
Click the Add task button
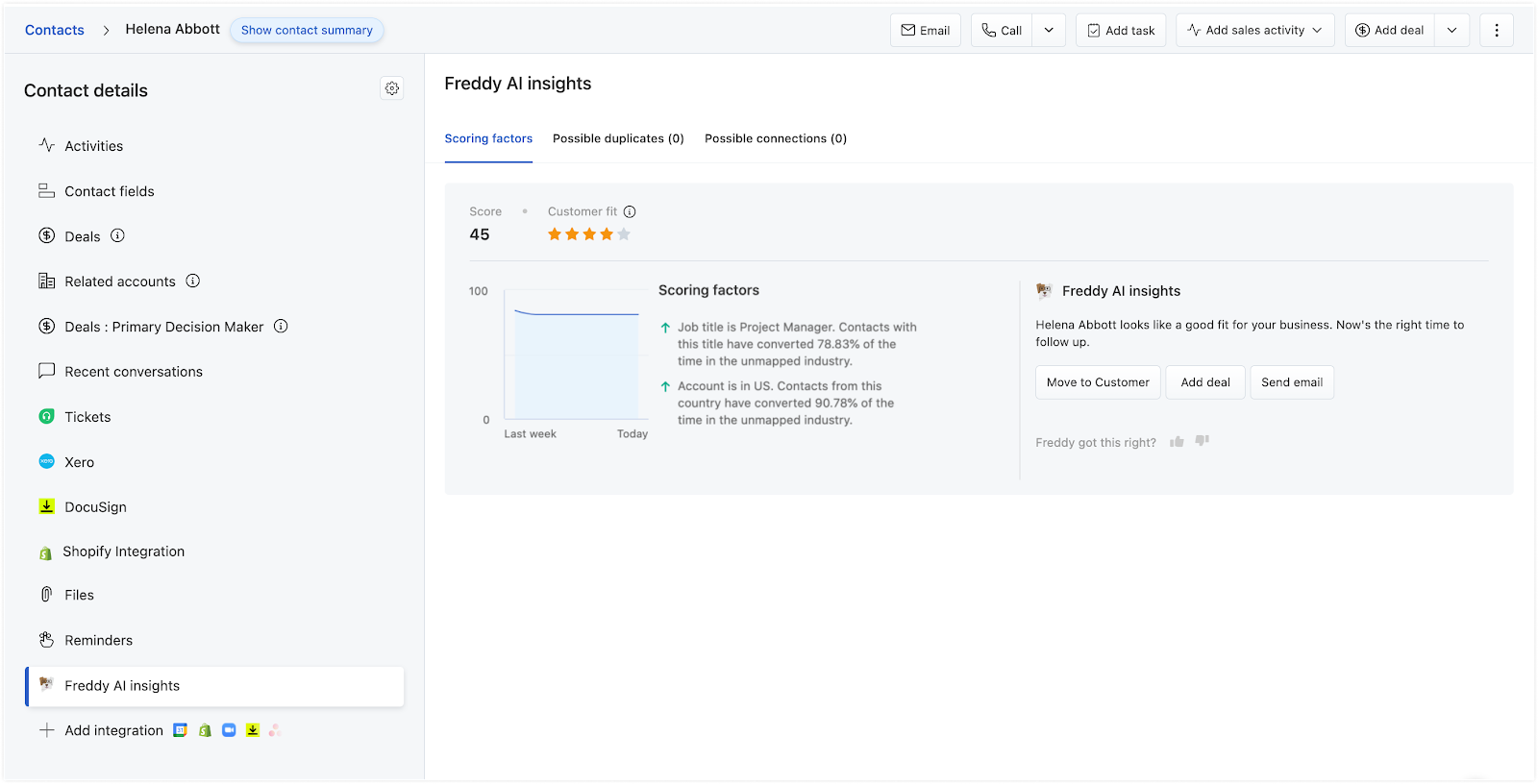click(1121, 30)
